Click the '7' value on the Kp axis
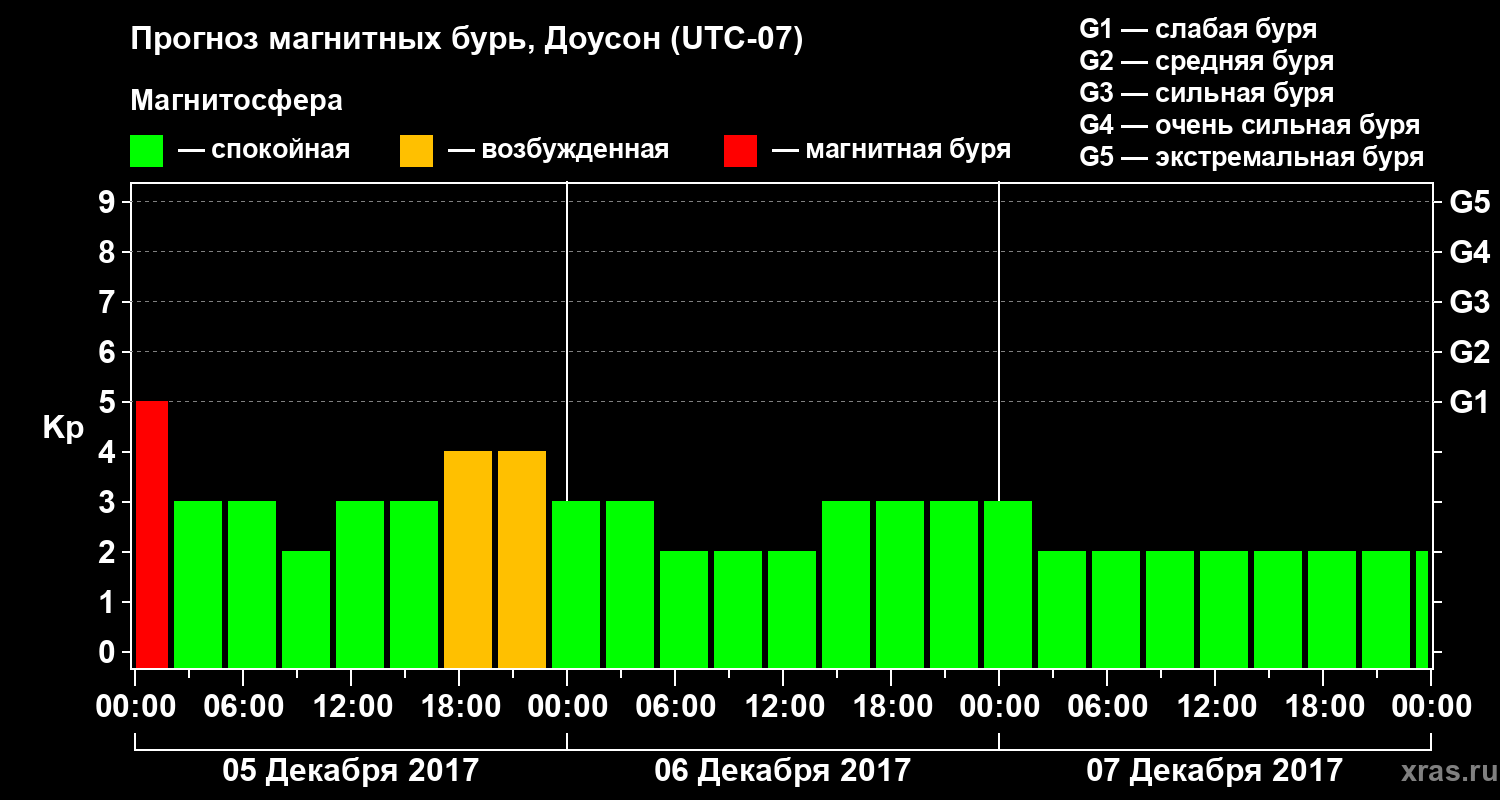The width and height of the screenshot is (1500, 800). [109, 302]
